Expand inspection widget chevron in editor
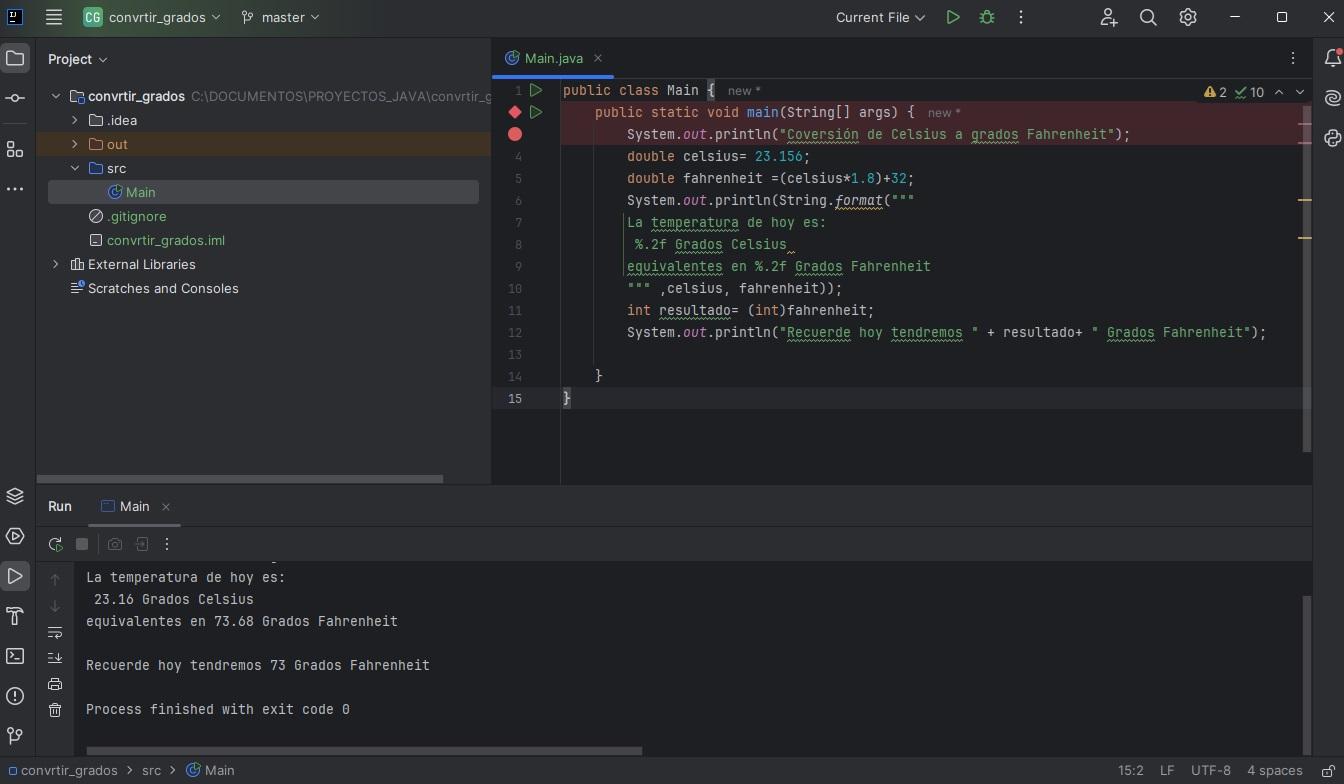This screenshot has width=1344, height=784. point(1300,92)
